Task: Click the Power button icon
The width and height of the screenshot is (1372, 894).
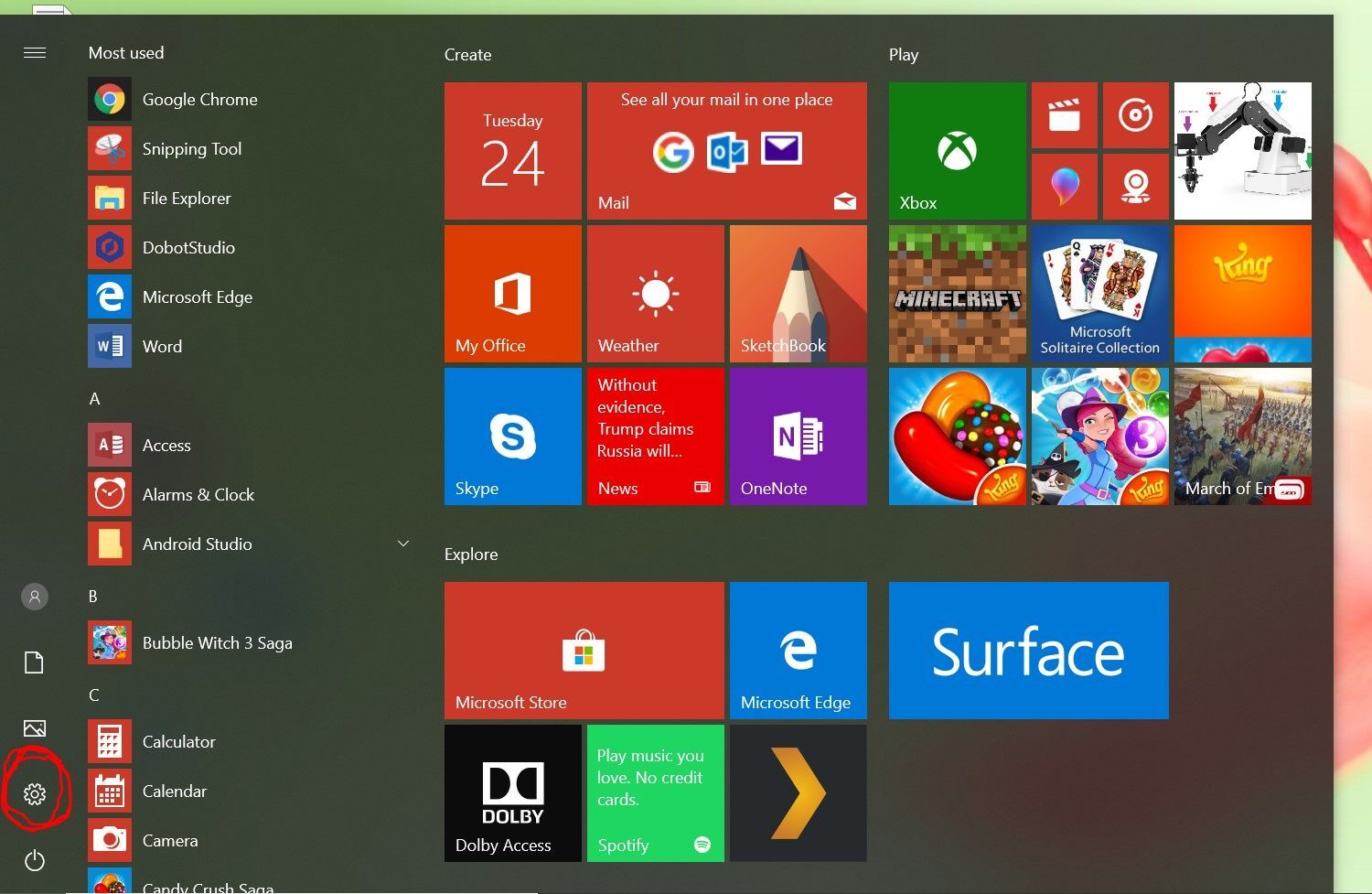Action: tap(35, 860)
